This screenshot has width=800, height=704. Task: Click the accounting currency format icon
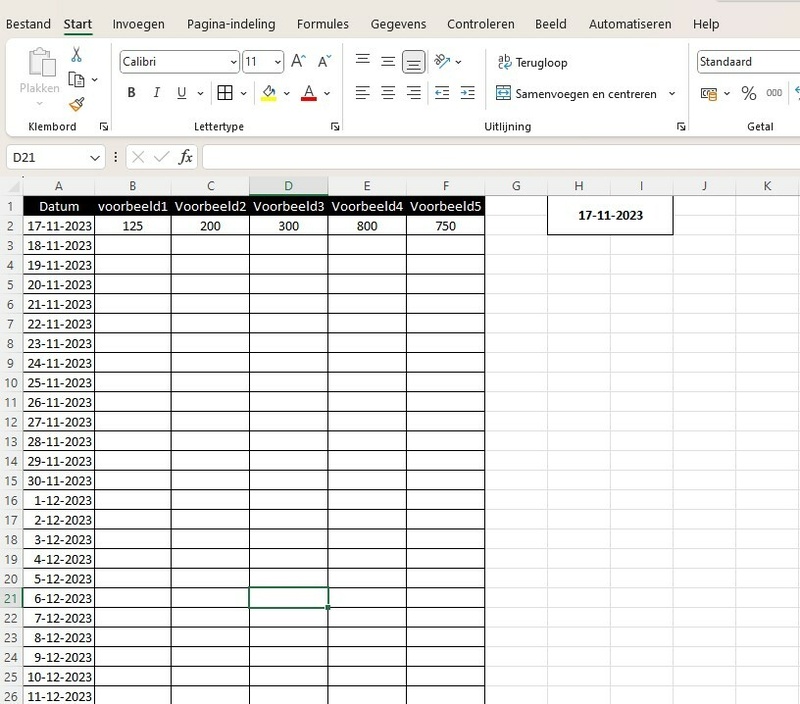709,93
